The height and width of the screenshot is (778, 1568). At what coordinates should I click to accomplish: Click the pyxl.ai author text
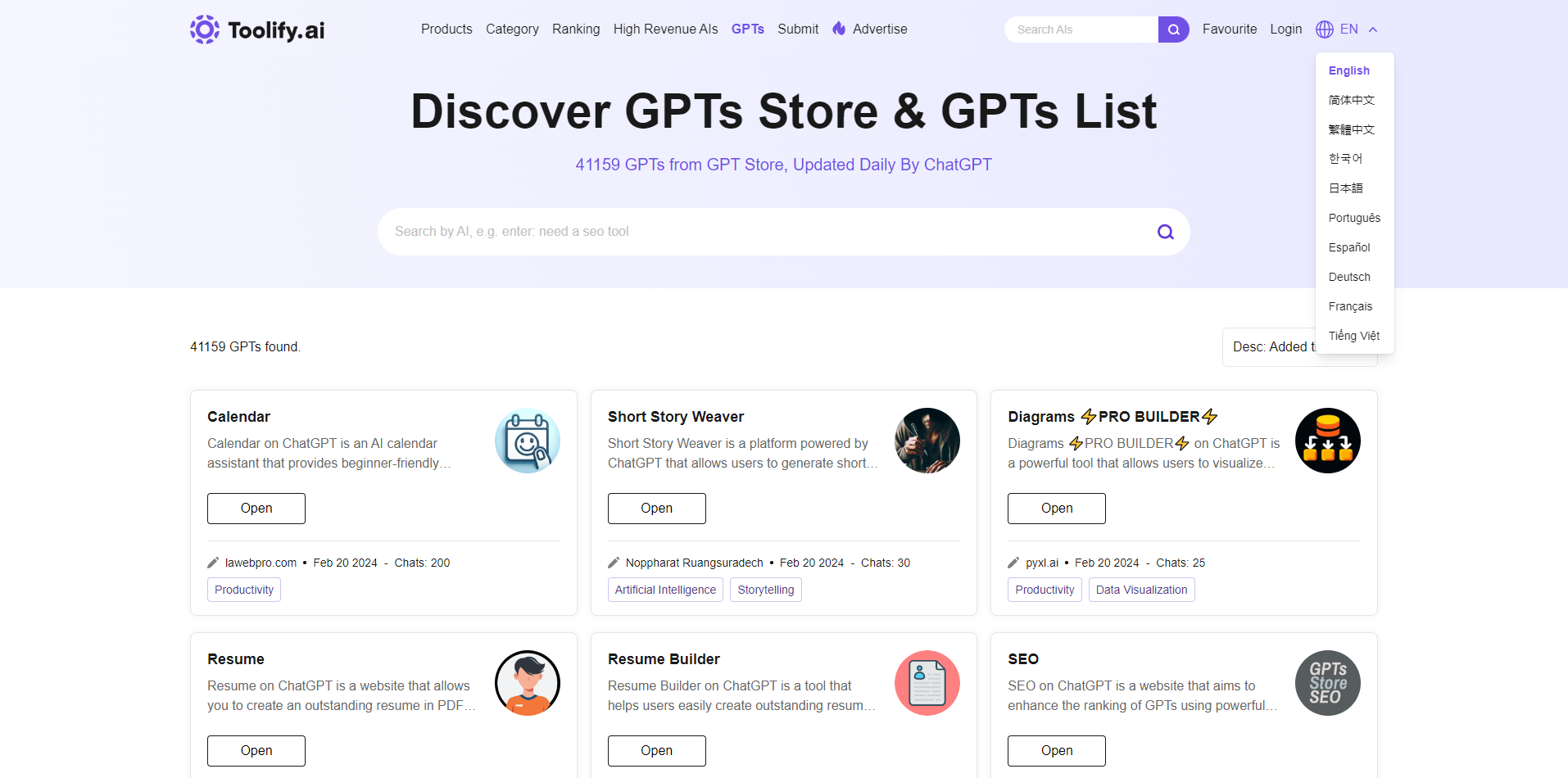pyautogui.click(x=1042, y=563)
